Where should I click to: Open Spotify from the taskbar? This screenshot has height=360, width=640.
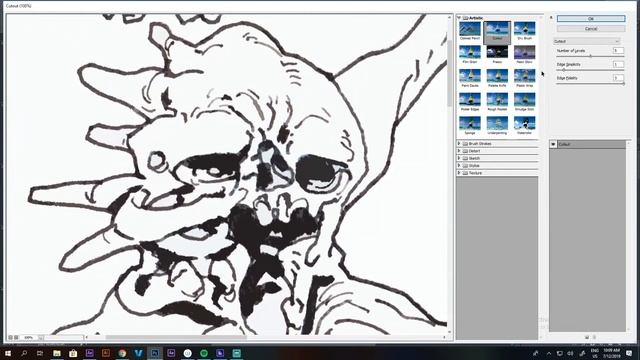[204, 353]
